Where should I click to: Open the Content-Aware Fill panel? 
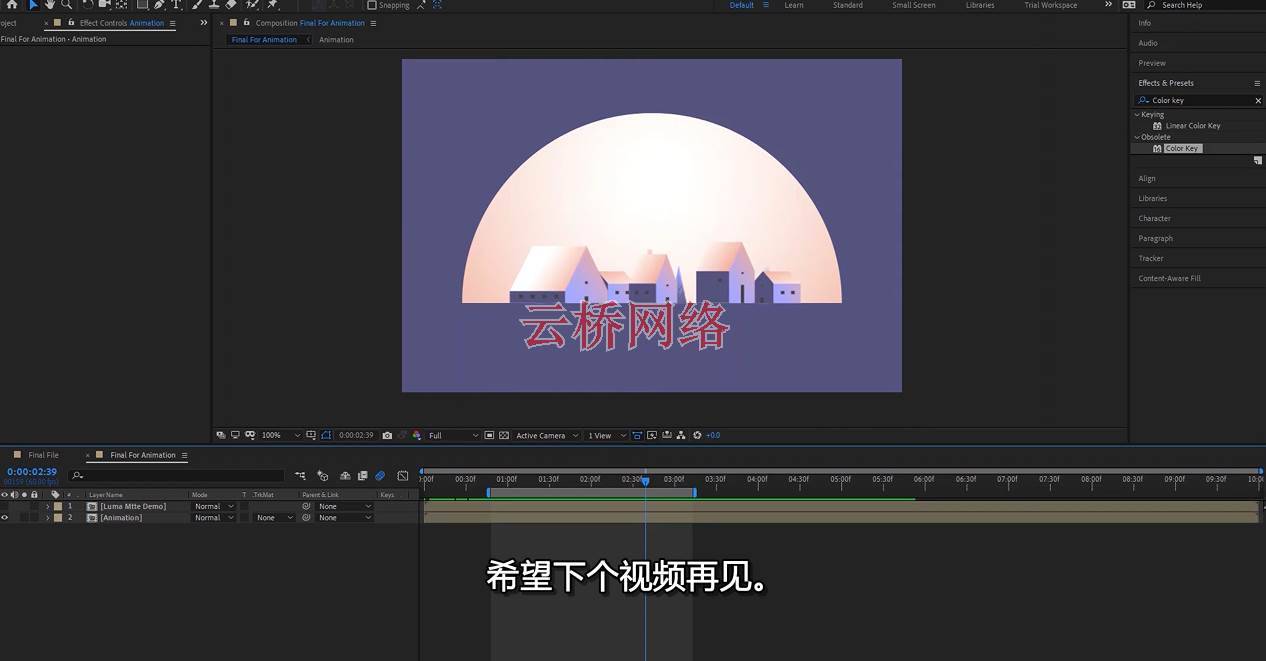[1169, 278]
